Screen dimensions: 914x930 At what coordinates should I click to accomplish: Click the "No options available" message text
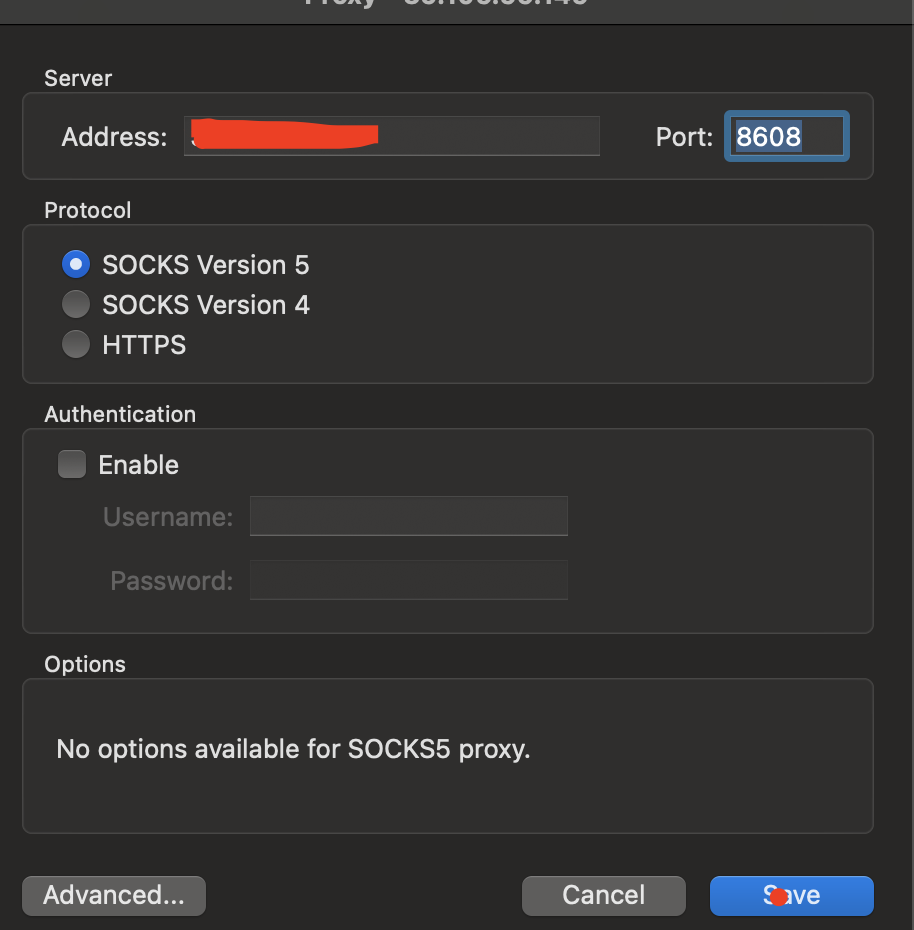(x=293, y=749)
